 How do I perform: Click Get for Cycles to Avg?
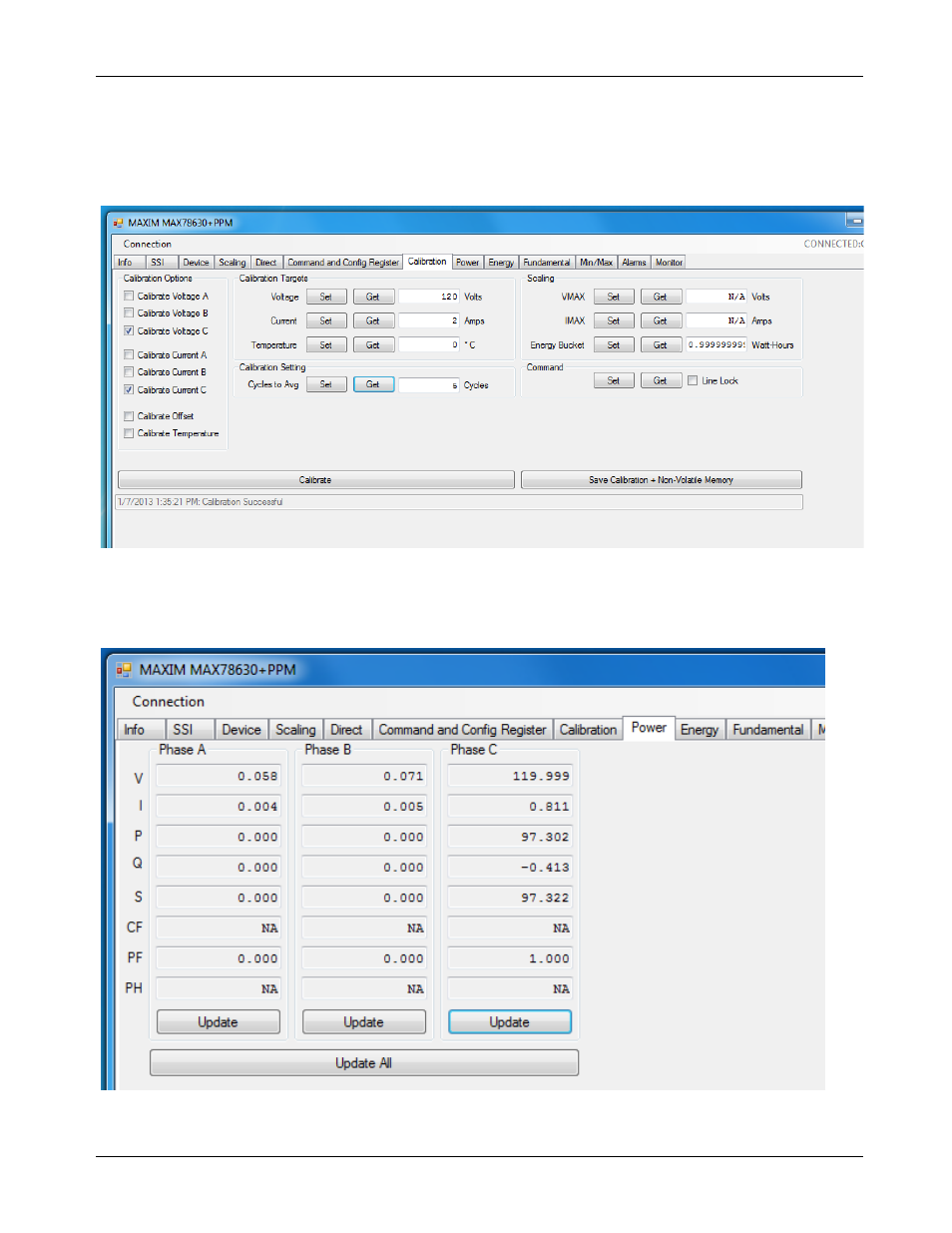pos(373,384)
